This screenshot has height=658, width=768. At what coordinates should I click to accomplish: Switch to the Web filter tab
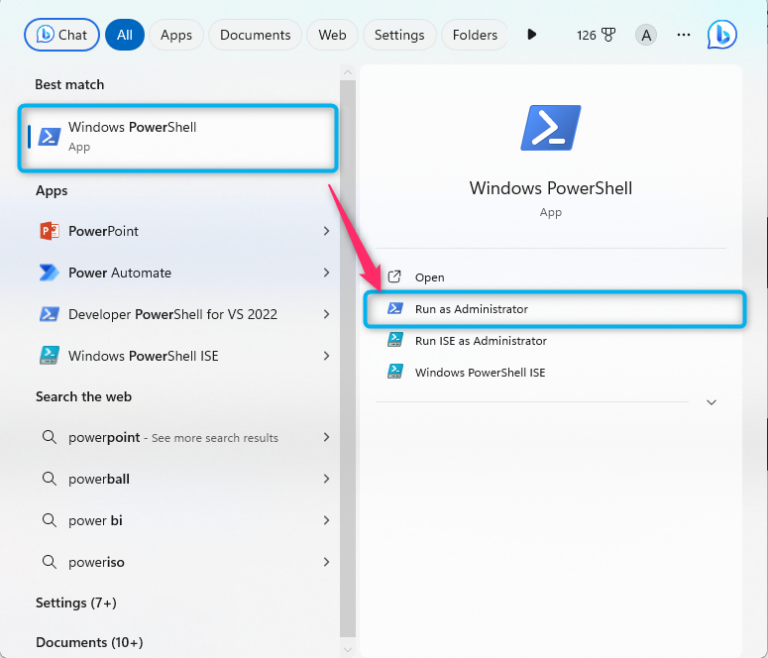(332, 35)
